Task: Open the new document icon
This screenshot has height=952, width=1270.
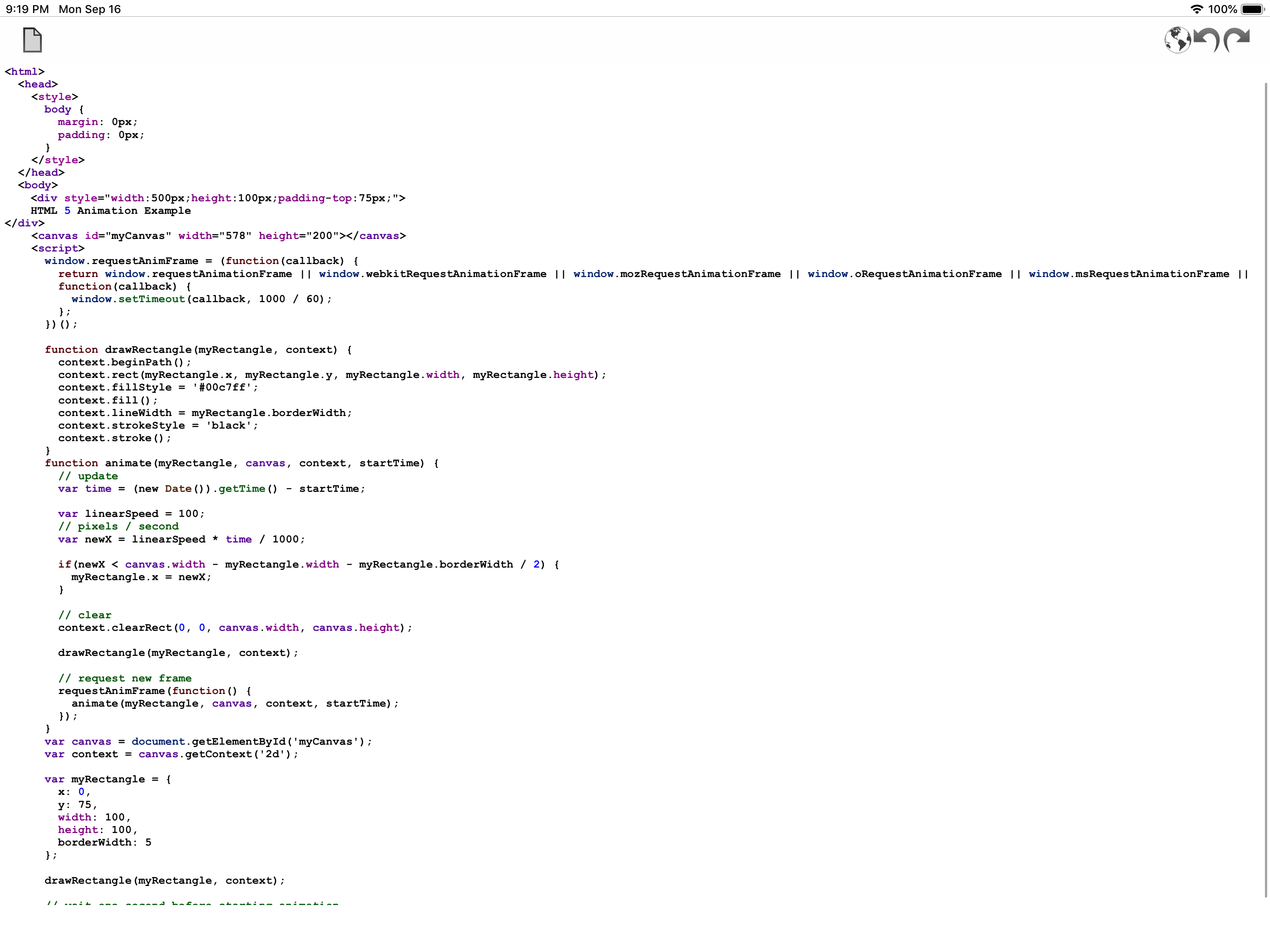Action: pyautogui.click(x=32, y=40)
